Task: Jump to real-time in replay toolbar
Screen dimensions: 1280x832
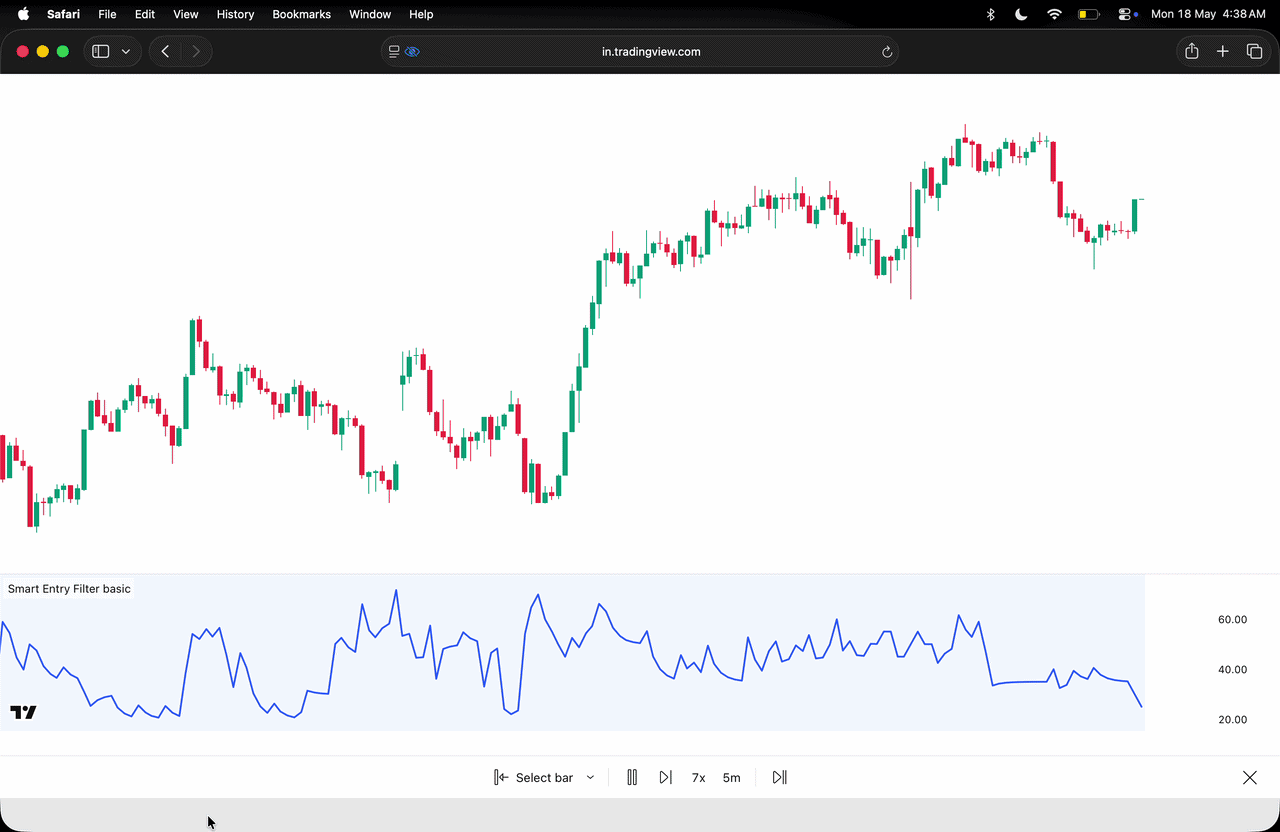Action: pos(780,777)
